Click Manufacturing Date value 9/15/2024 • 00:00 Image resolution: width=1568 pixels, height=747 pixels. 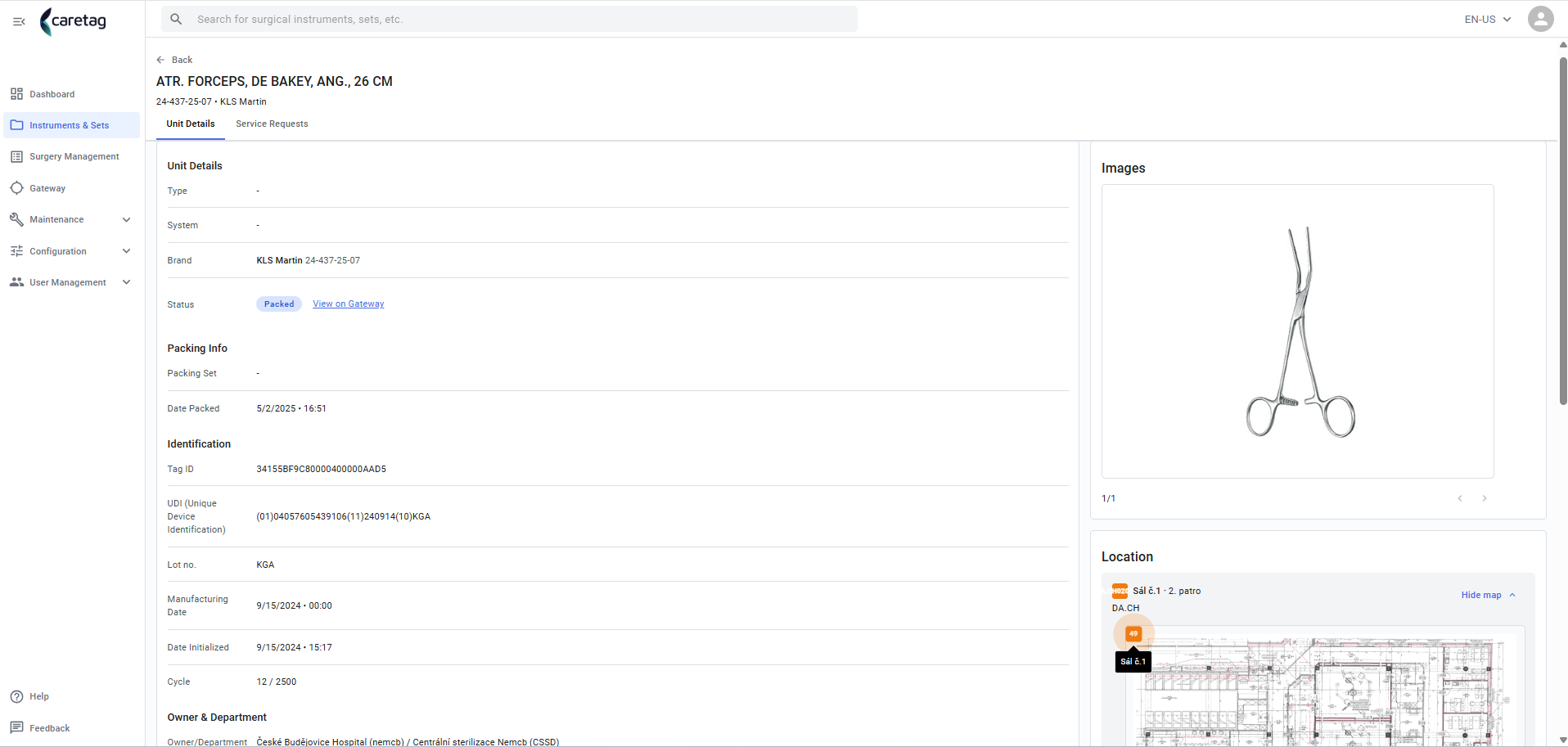(295, 605)
